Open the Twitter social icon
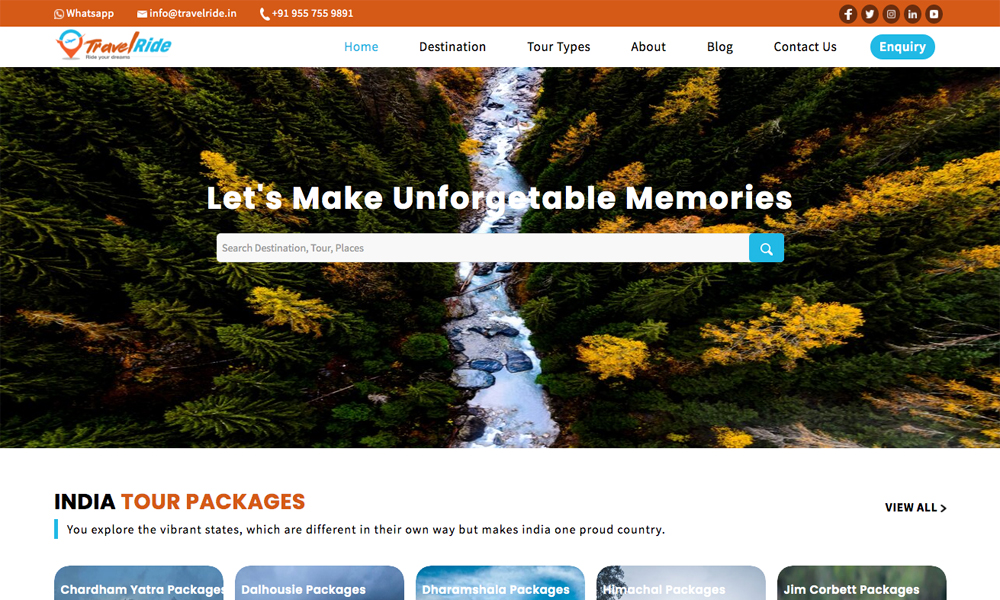Viewport: 1000px width, 600px height. (x=869, y=14)
